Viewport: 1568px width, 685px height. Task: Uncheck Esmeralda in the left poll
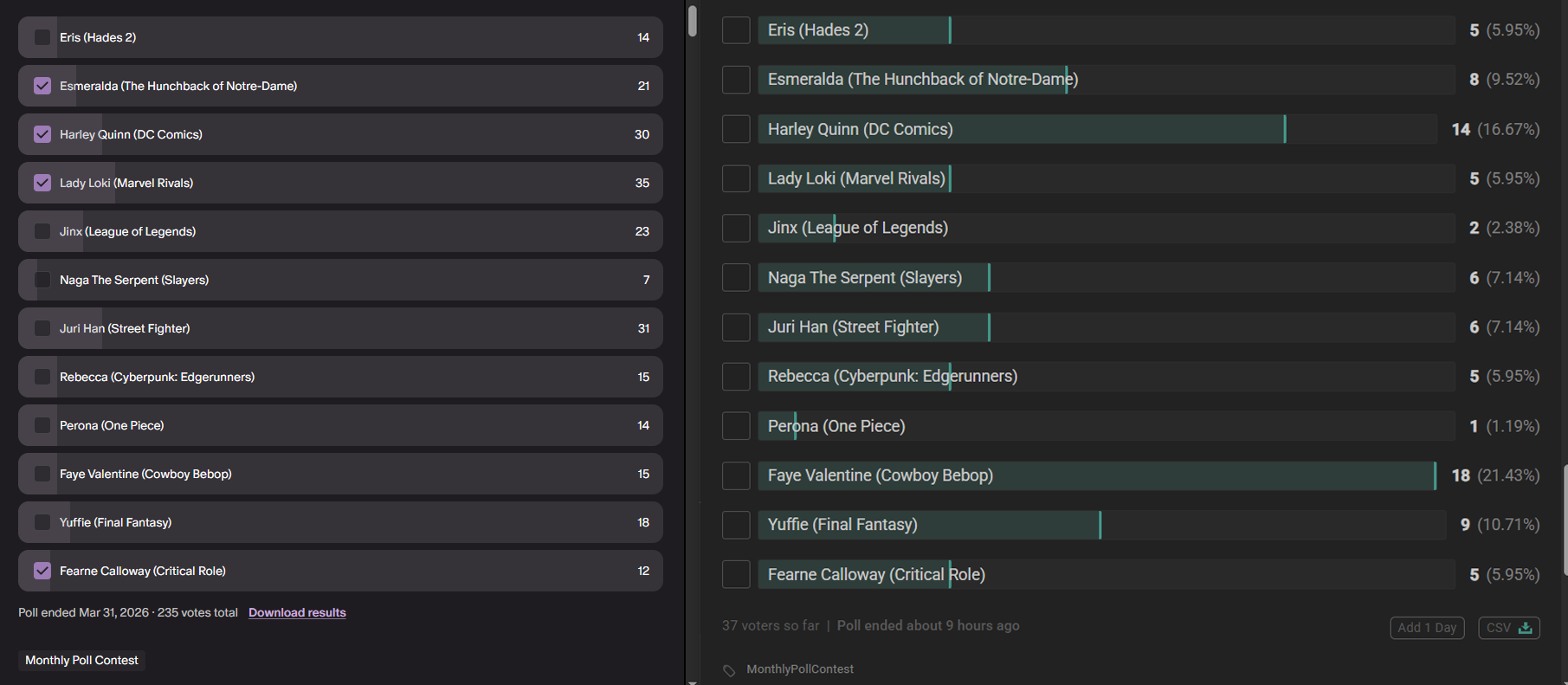(x=42, y=86)
